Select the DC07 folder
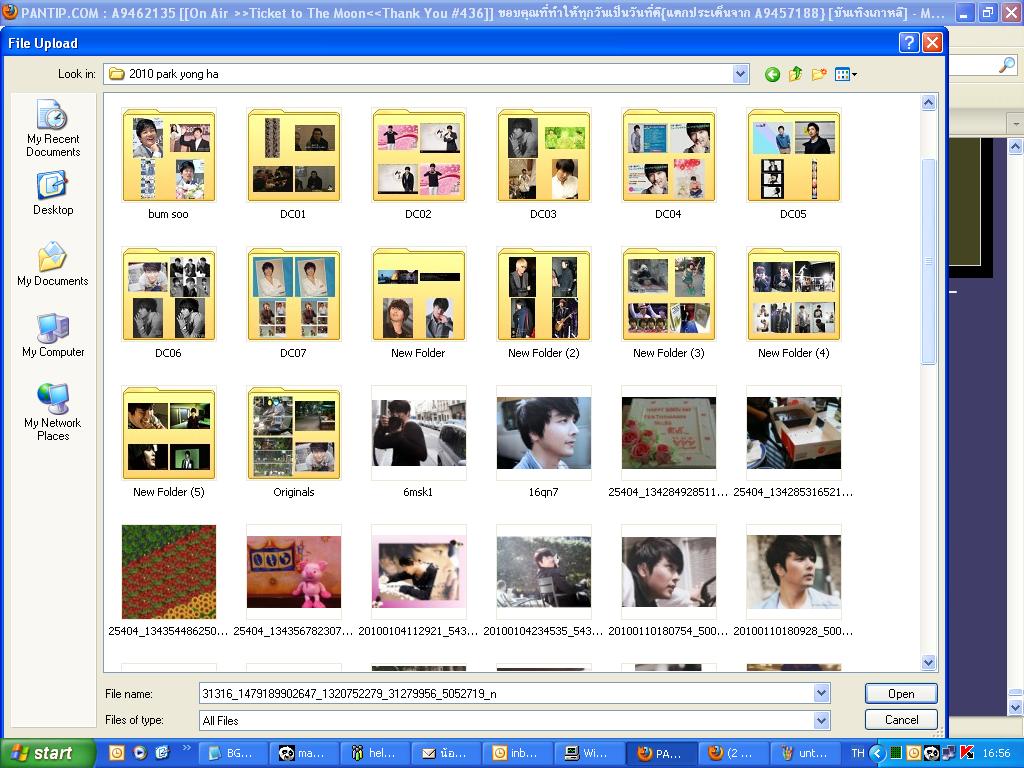The width and height of the screenshot is (1024, 768). point(293,303)
